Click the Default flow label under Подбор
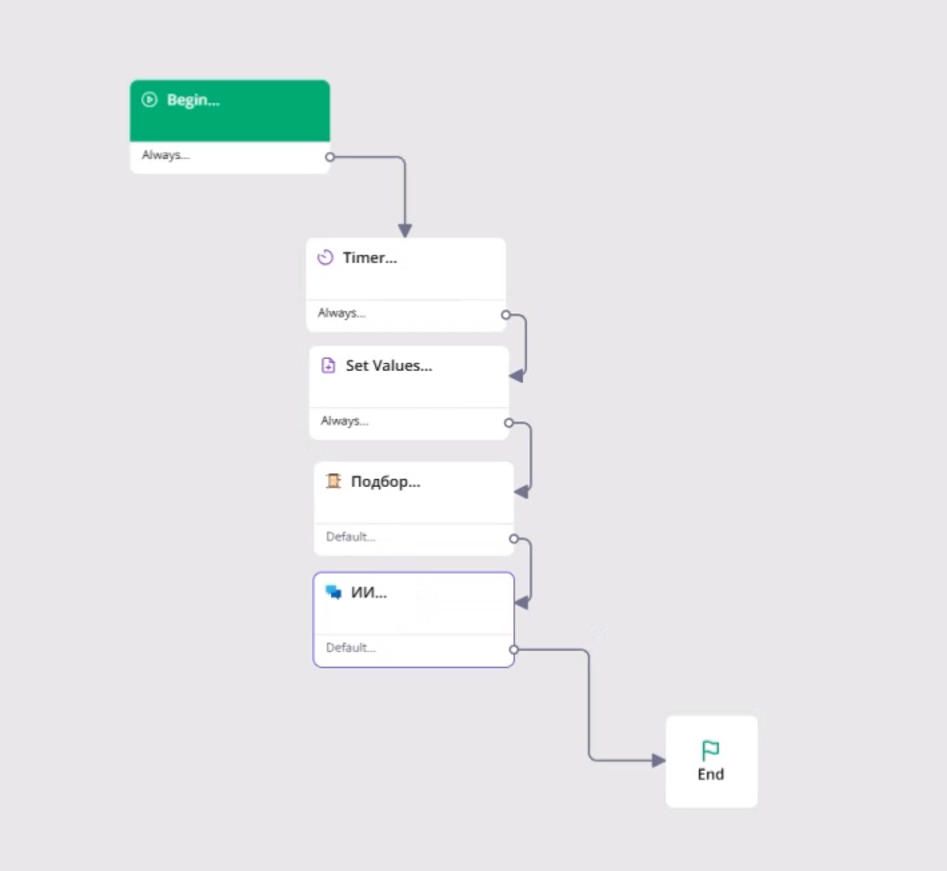Screen dimensions: 947x871 [x=349, y=537]
